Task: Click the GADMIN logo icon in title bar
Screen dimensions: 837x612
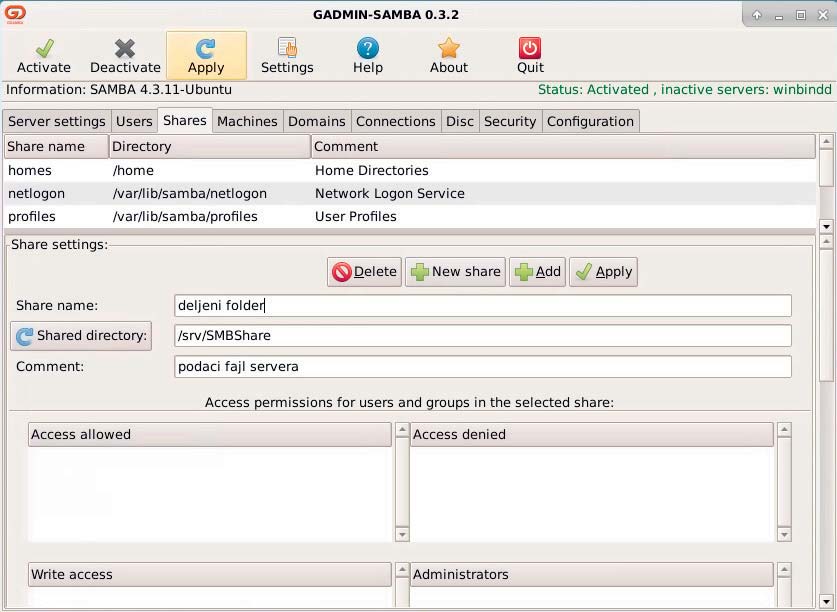Action: pos(14,14)
